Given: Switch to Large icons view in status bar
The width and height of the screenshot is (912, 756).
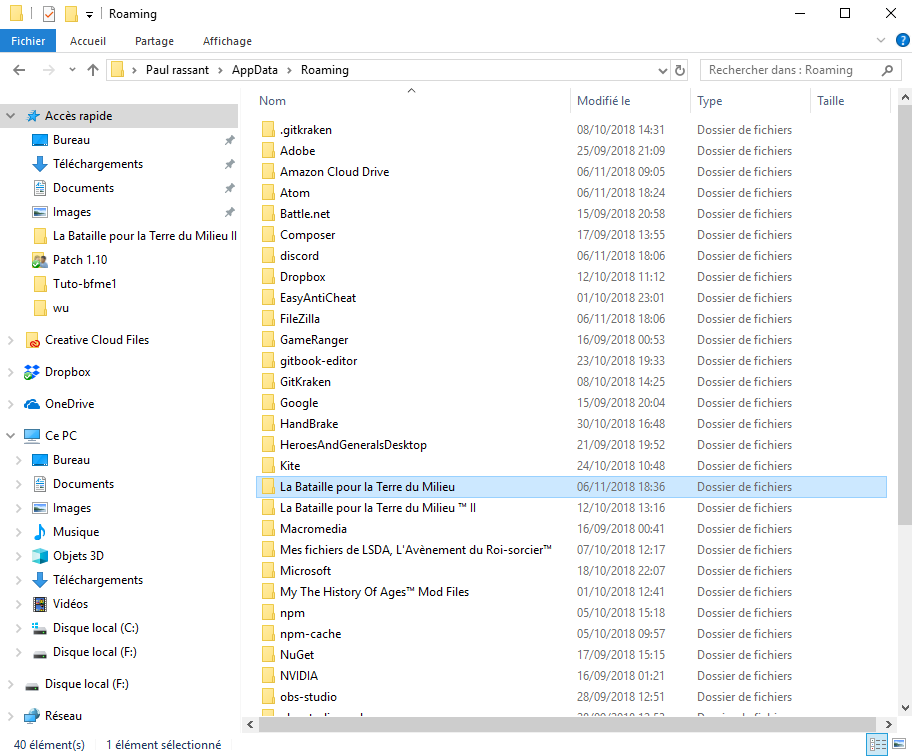Looking at the screenshot, I should click(x=899, y=744).
